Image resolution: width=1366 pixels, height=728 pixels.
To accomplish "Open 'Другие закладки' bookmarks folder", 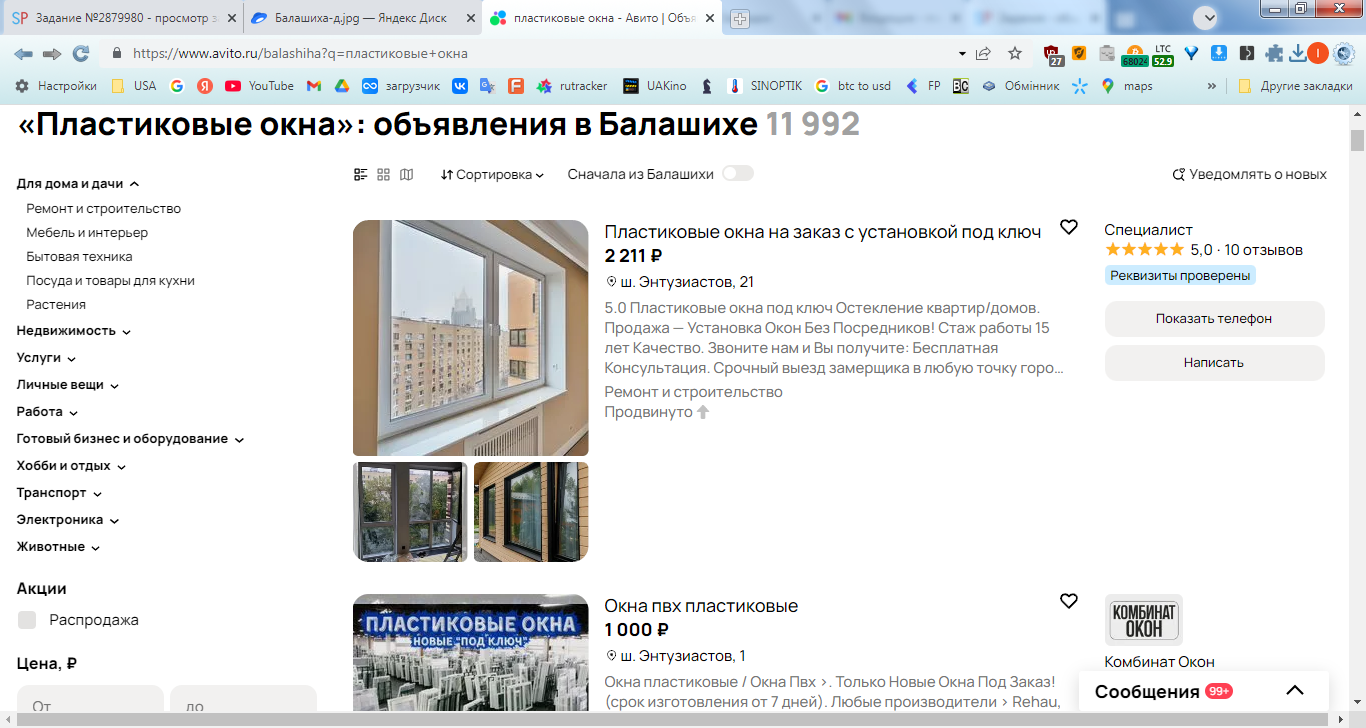I will 1295,86.
